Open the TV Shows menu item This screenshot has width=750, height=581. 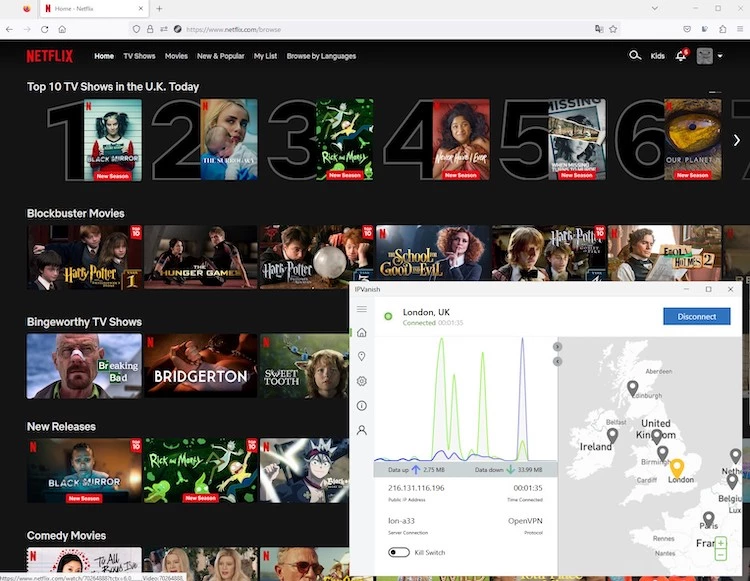(x=139, y=56)
